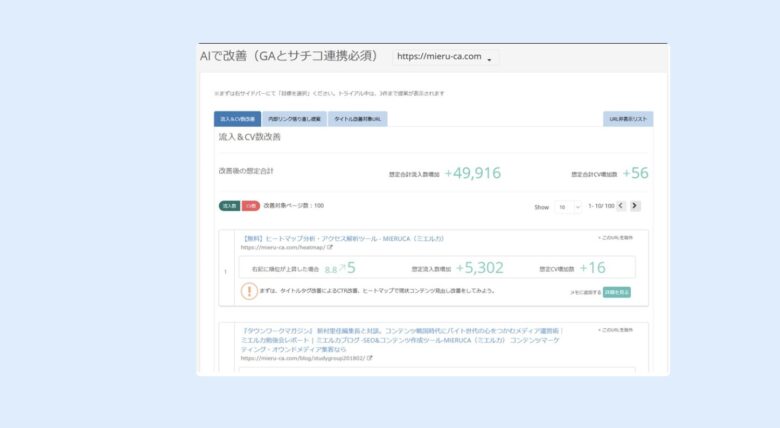The image size is (780, 428).
Task: Click the 流入&CV数改善 section heading
Action: point(250,137)
